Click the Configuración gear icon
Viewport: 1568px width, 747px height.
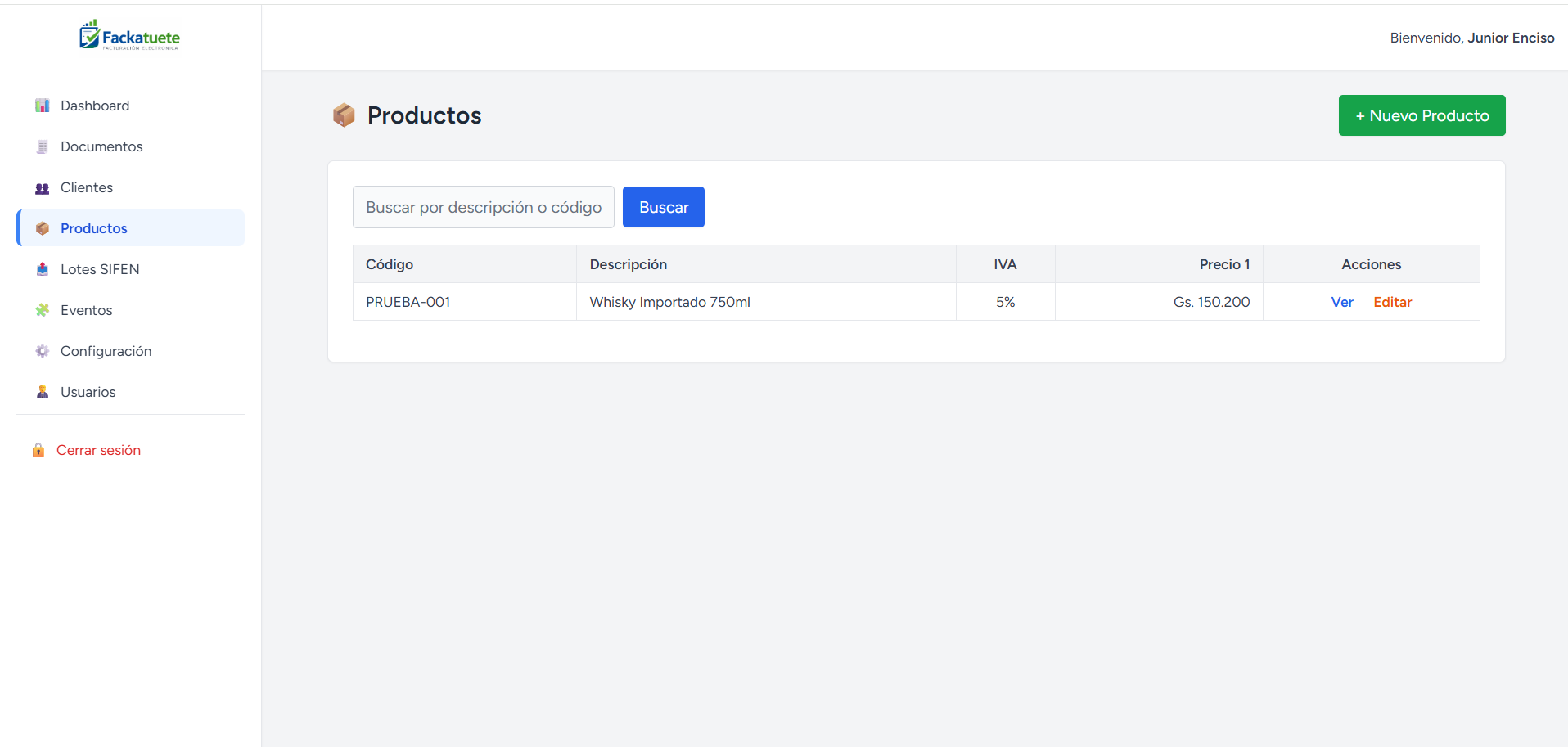[43, 351]
